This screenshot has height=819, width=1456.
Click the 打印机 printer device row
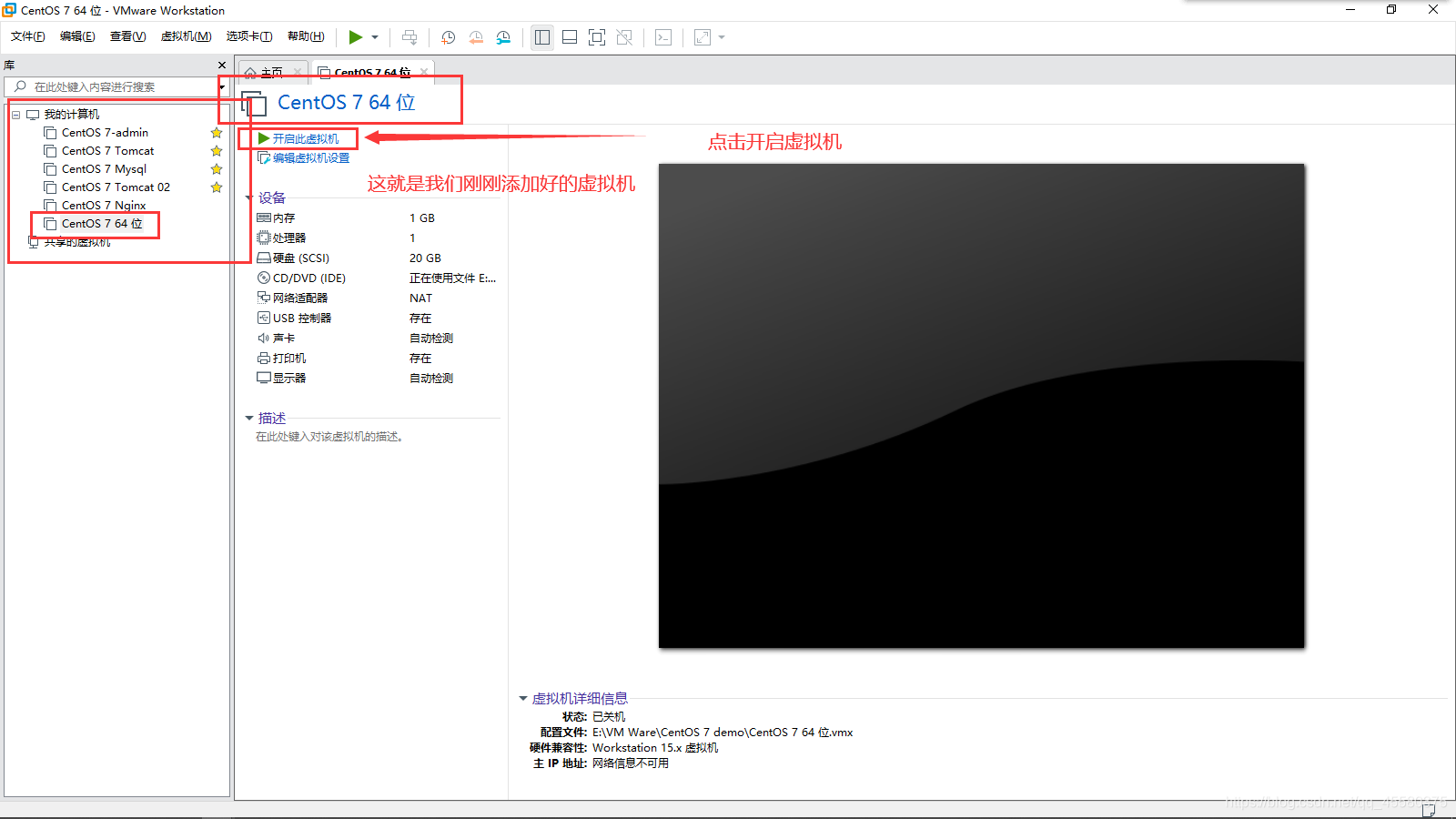coord(377,359)
